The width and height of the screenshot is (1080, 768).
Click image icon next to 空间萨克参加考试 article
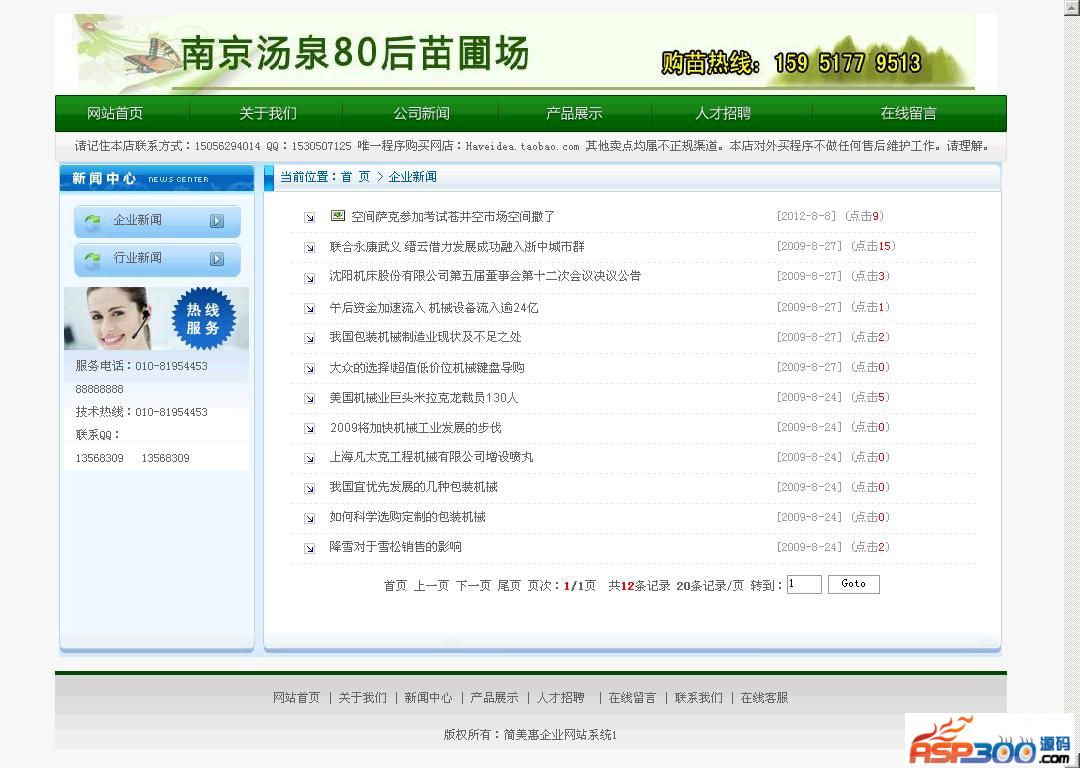(x=338, y=216)
